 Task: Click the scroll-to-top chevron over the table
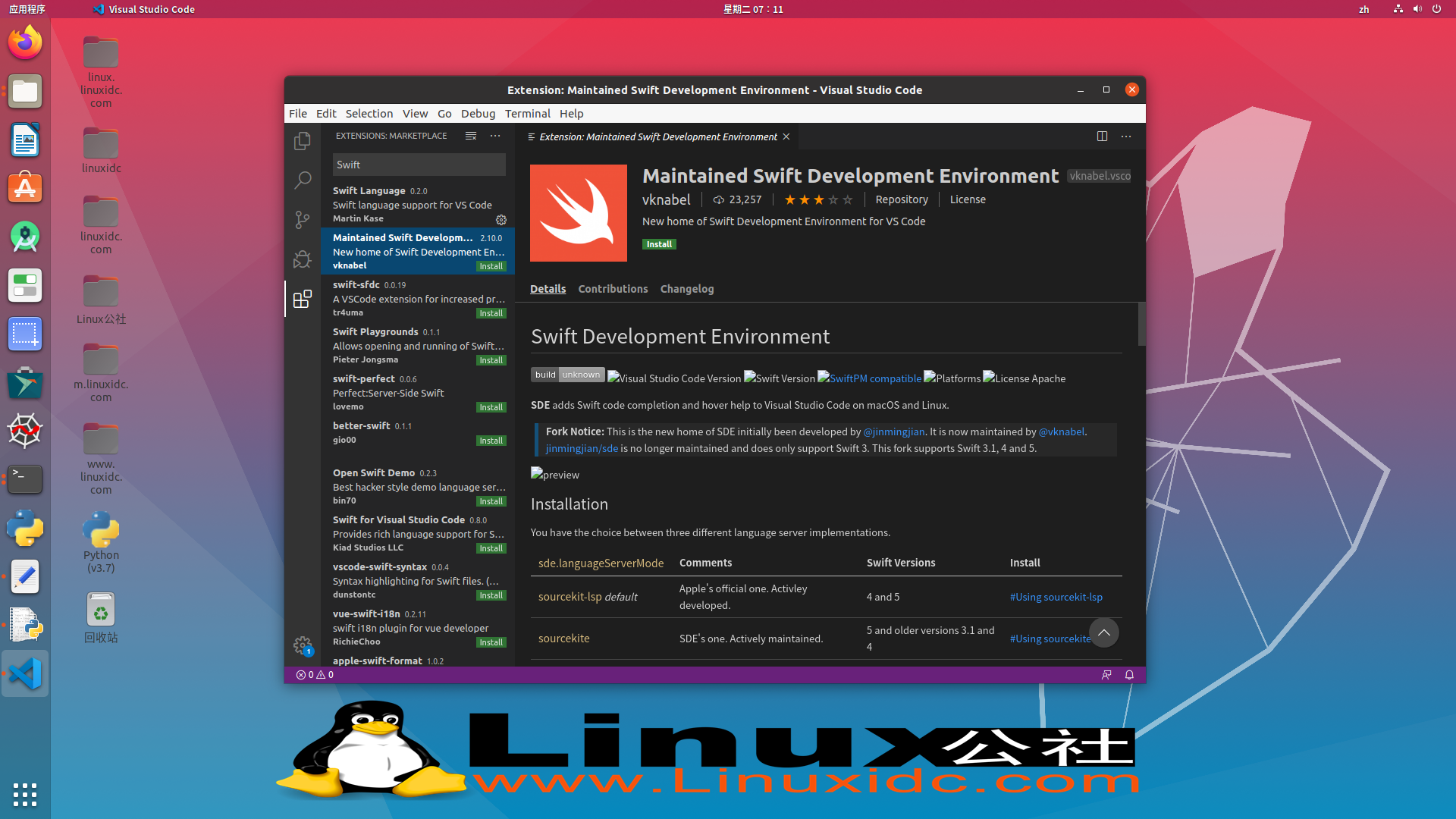(1104, 632)
